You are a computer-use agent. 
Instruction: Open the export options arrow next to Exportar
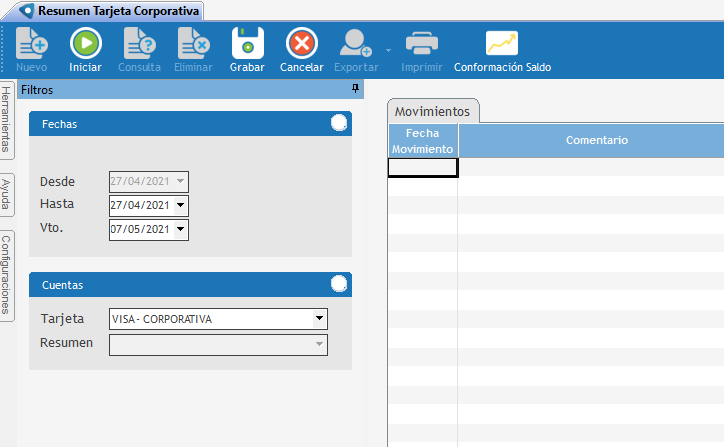(x=387, y=48)
